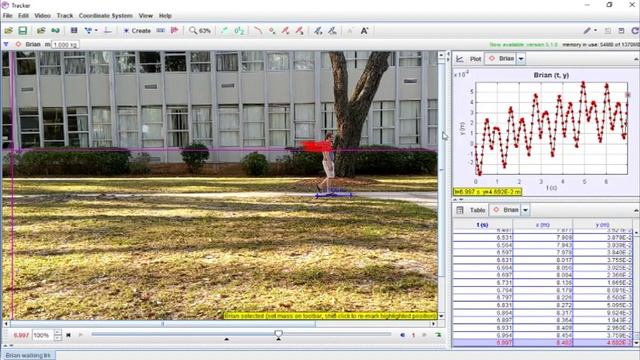This screenshot has height=360, width=640.
Task: Click the new version available link
Action: point(524,44)
